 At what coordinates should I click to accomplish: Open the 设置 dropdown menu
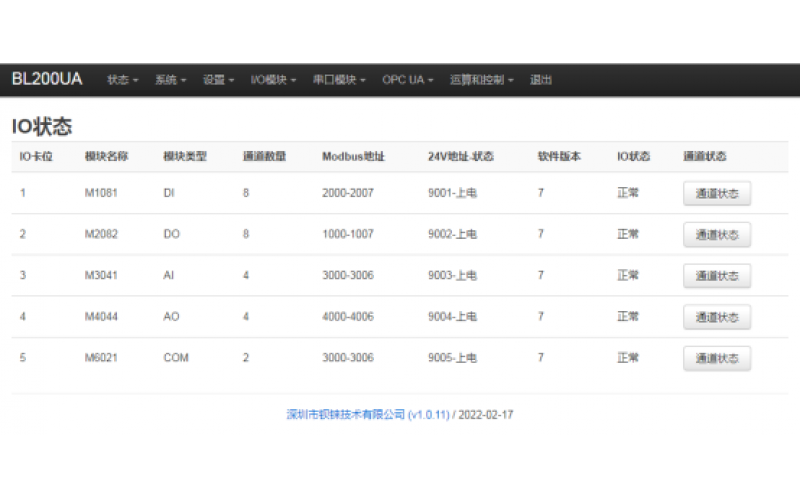coord(218,80)
